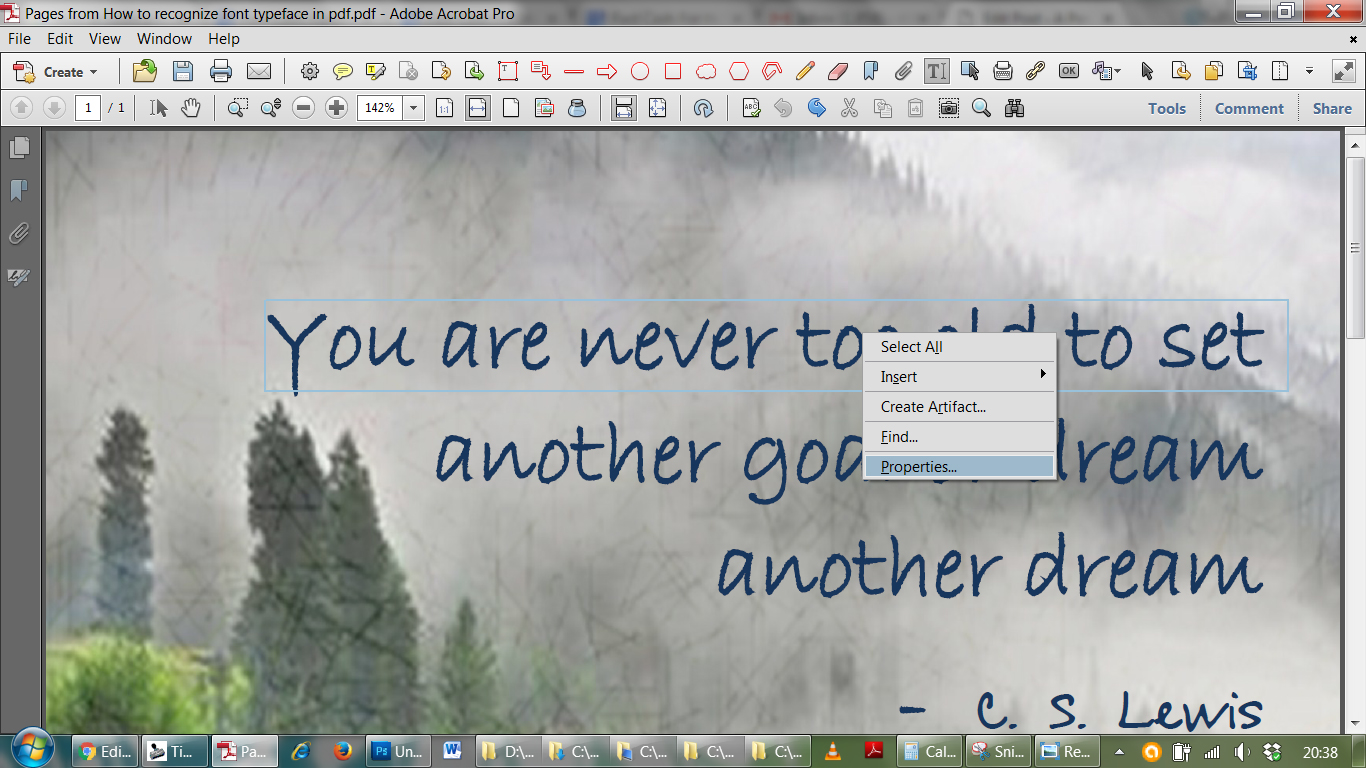The width and height of the screenshot is (1366, 768).
Task: Open the Tools pane
Action: point(1166,108)
